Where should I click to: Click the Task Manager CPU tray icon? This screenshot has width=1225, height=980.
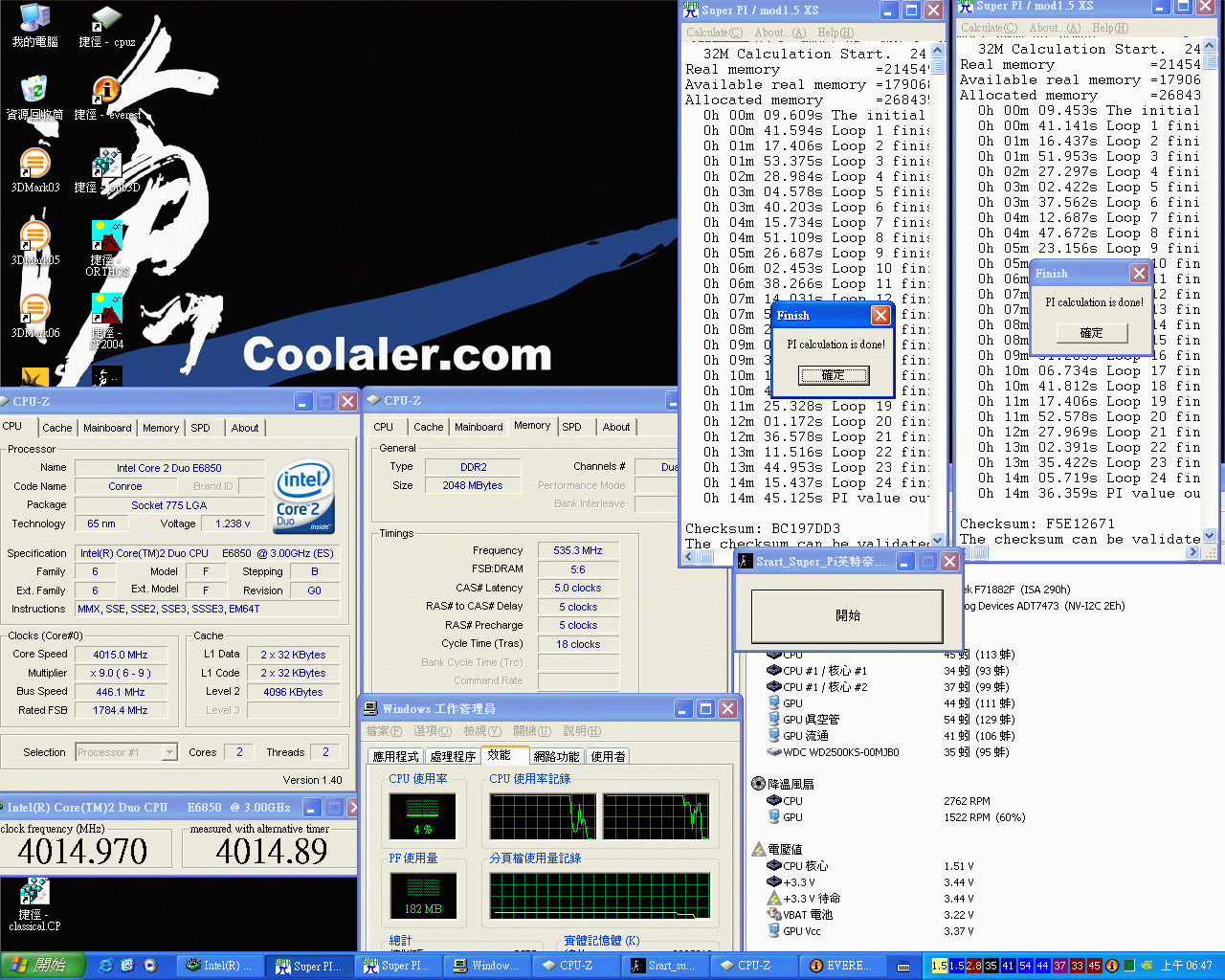1129,966
